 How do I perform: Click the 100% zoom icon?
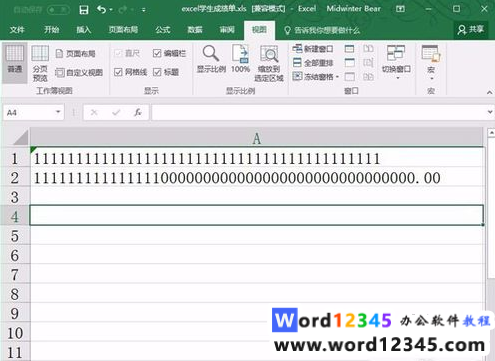pos(240,59)
